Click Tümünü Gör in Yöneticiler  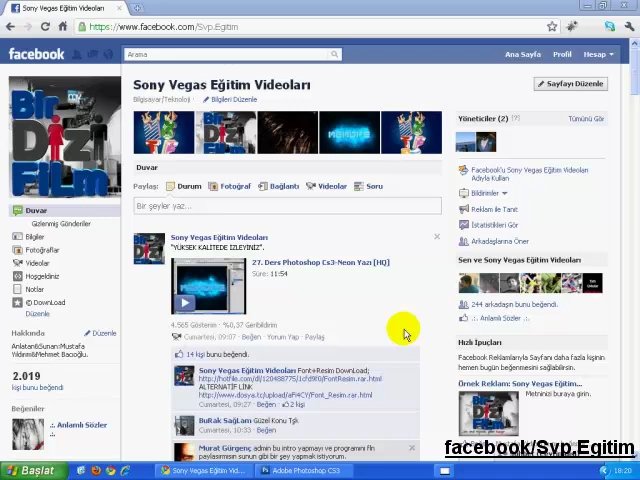click(586, 119)
